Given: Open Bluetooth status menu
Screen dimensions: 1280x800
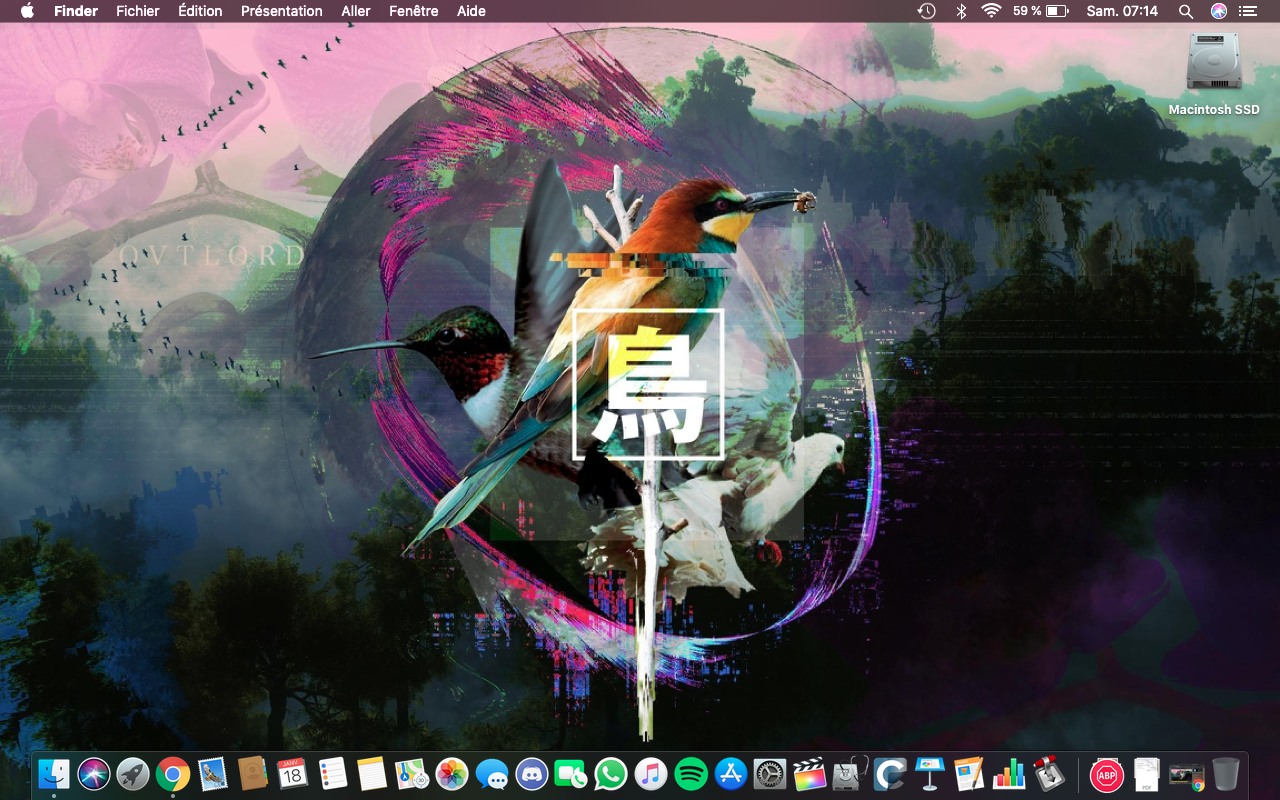Looking at the screenshot, I should tap(960, 11).
